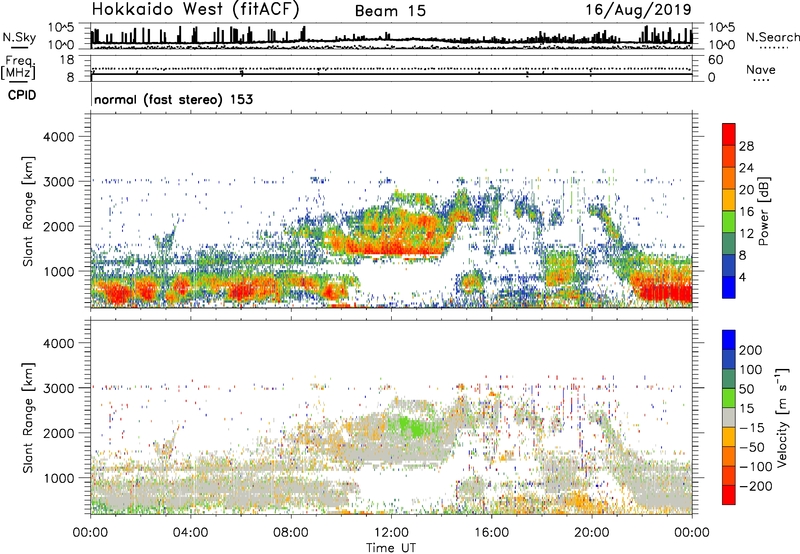800x554 pixels.
Task: Click the "100" velocity colorbar label
Action: [x=751, y=370]
